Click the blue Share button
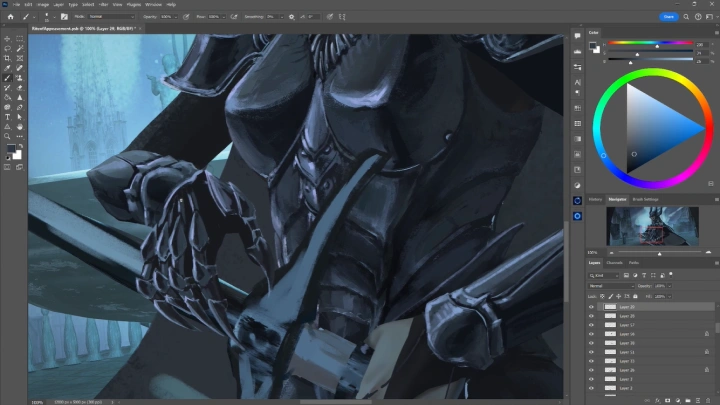The height and width of the screenshot is (405, 720). point(669,17)
